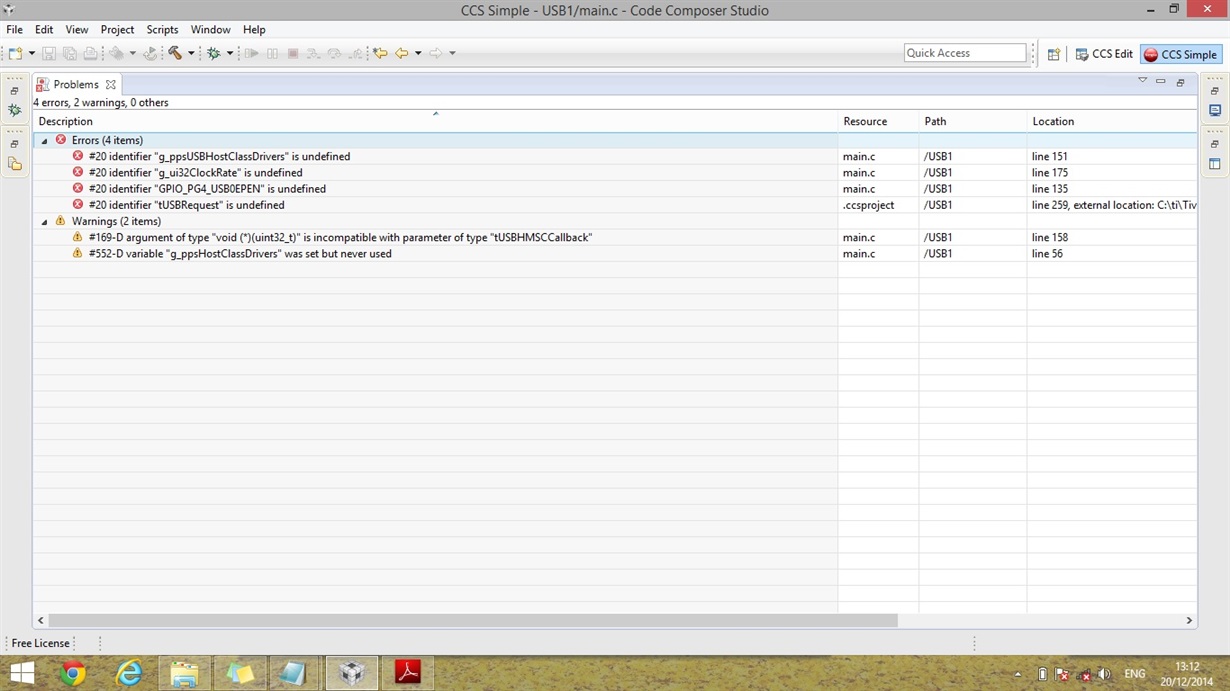
Task: Maximize the Problems view panel
Action: pos(1180,82)
